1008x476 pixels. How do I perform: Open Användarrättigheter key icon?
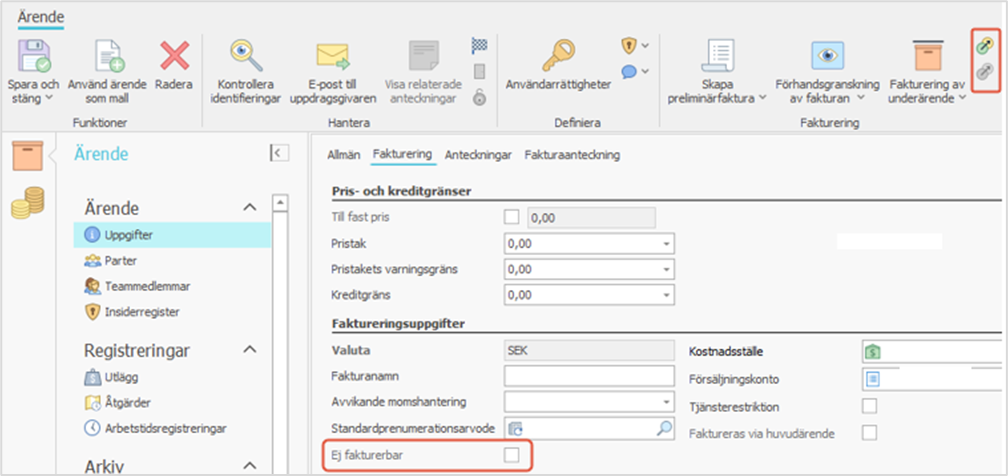click(x=558, y=52)
